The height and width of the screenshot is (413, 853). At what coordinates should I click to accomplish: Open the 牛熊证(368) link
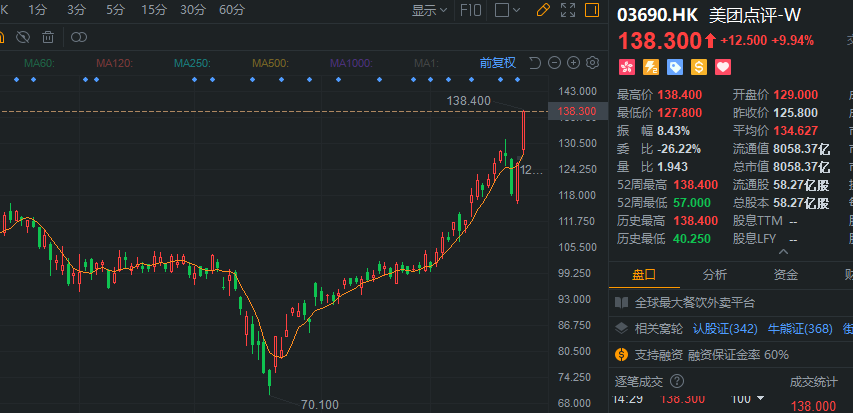[800, 329]
